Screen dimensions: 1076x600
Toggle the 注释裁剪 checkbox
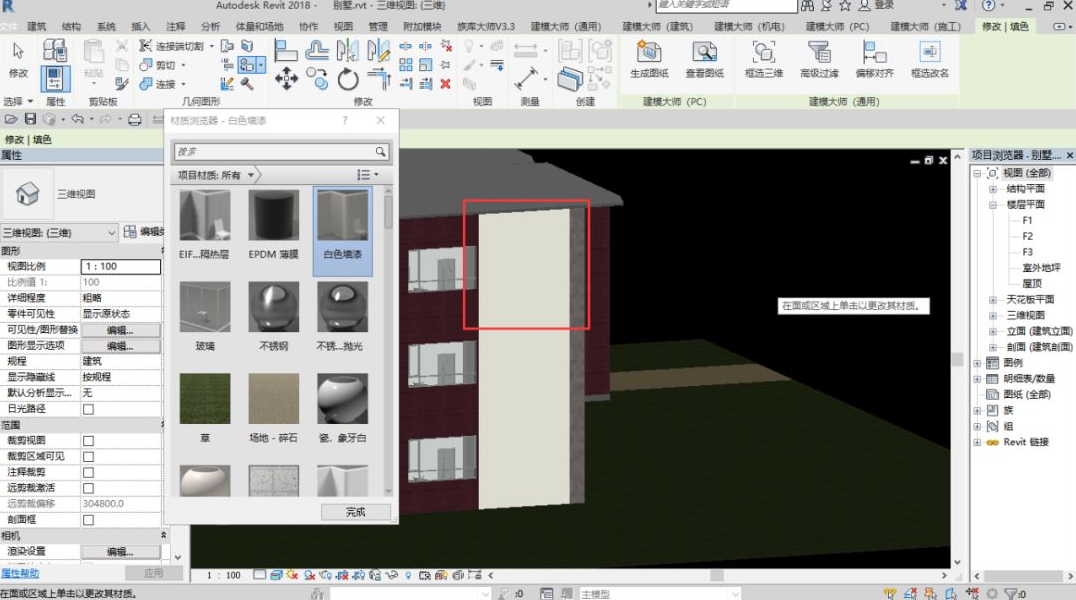tap(88, 472)
